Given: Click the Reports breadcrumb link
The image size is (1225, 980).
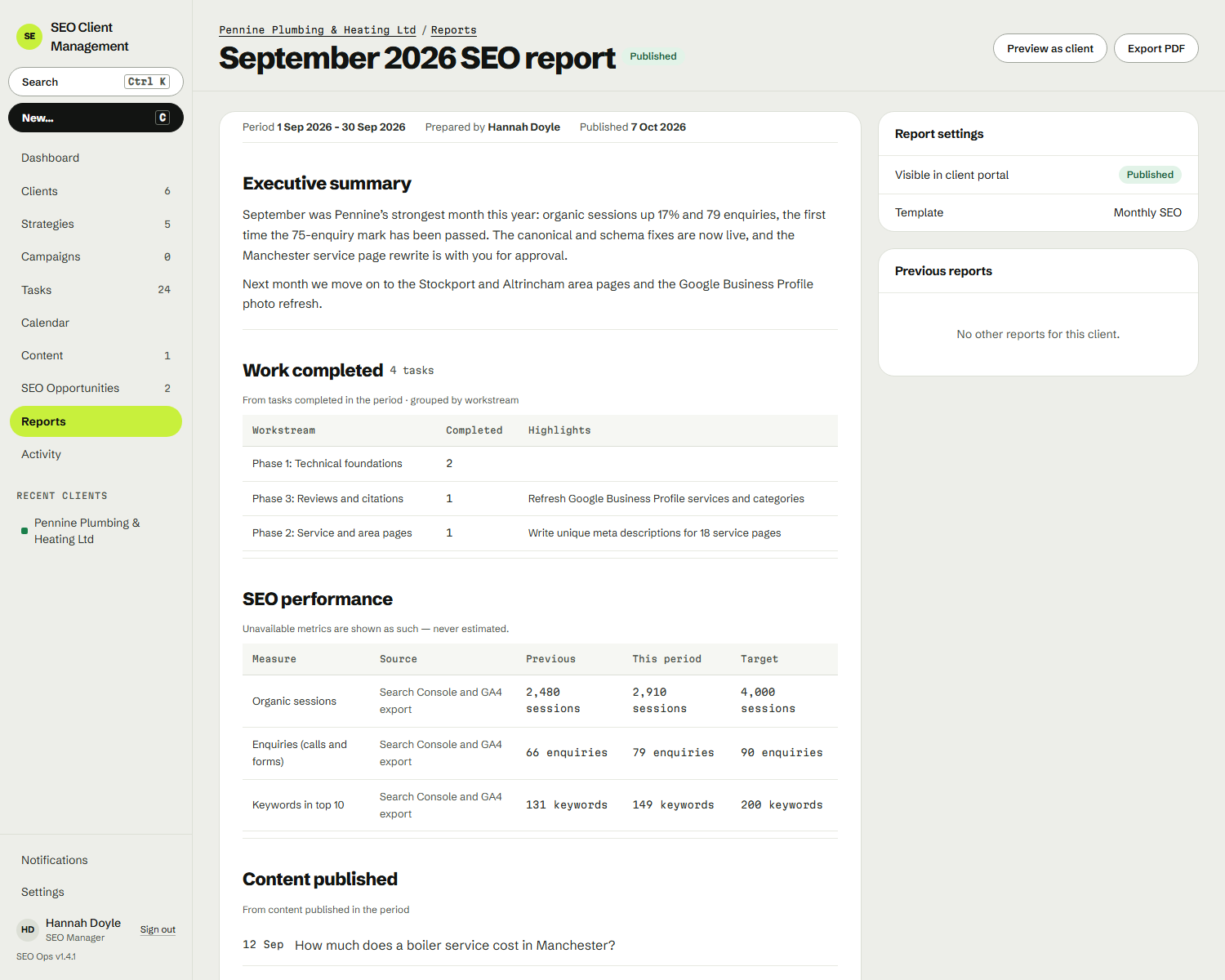Looking at the screenshot, I should pyautogui.click(x=454, y=30).
